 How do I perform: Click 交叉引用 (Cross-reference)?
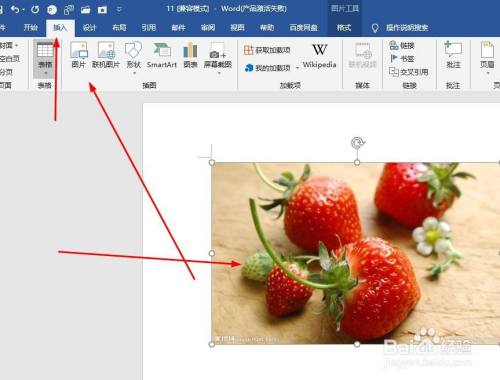[x=409, y=72]
